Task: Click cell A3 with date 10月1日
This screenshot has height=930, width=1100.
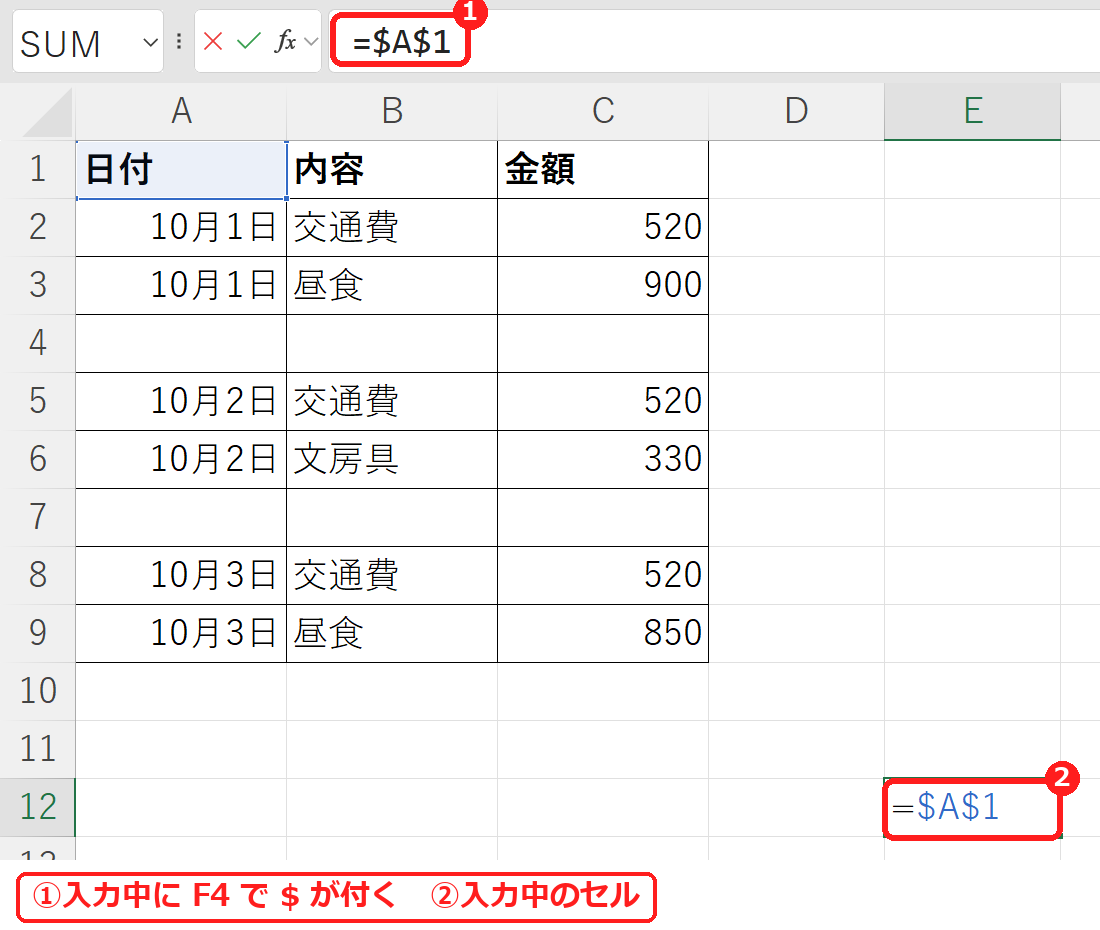Action: click(181, 285)
